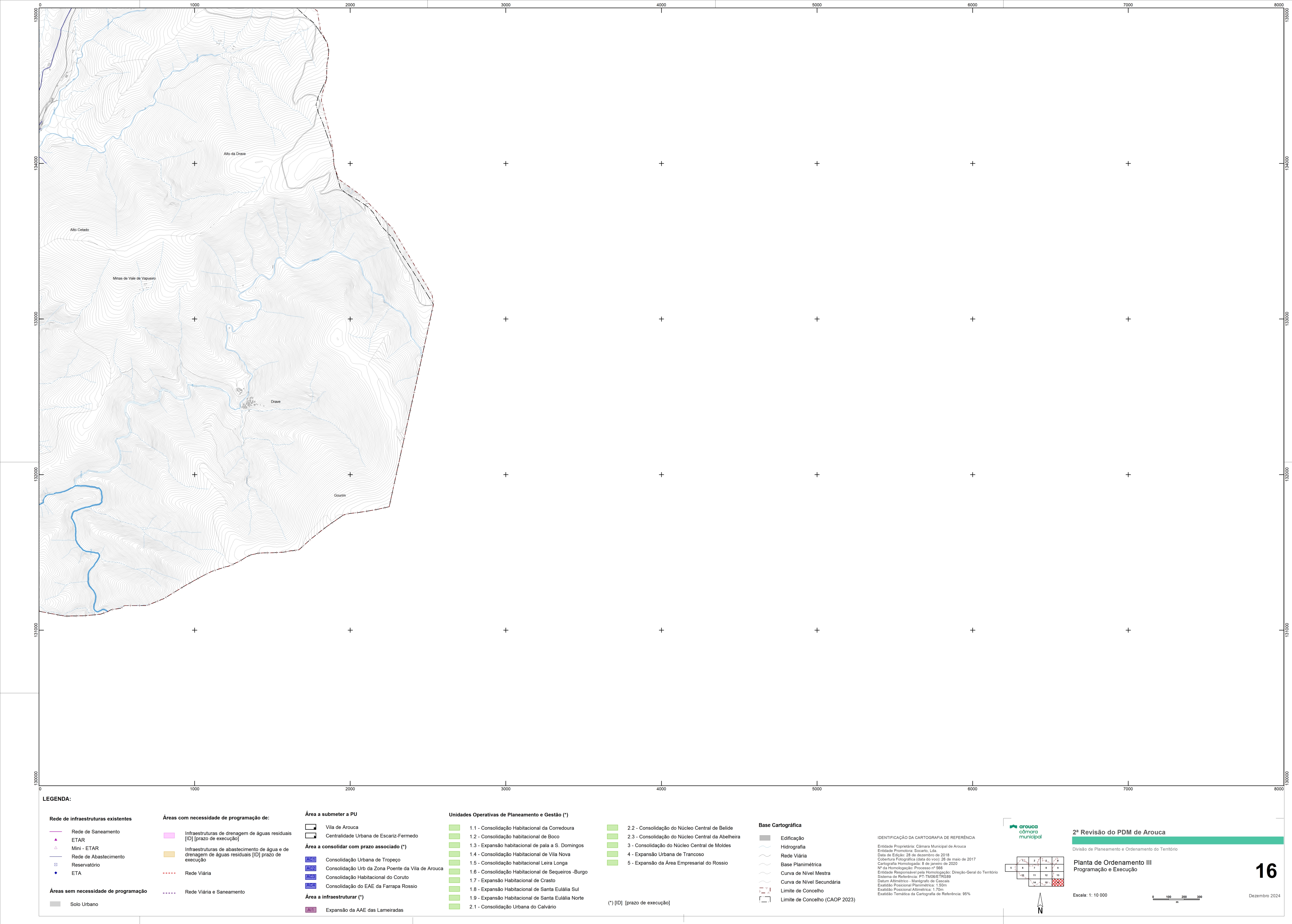This screenshot has width=1292, height=924.
Task: Click the grey Solo Urbano color swatch
Action: [55, 904]
